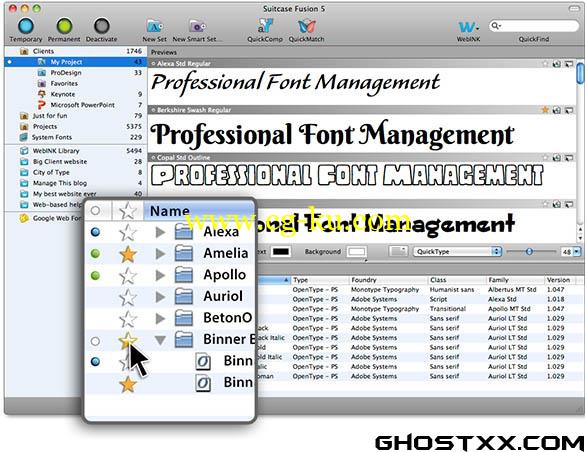The height and width of the screenshot is (452, 585).
Task: Click the green Permanent activation icon
Action: (x=64, y=26)
